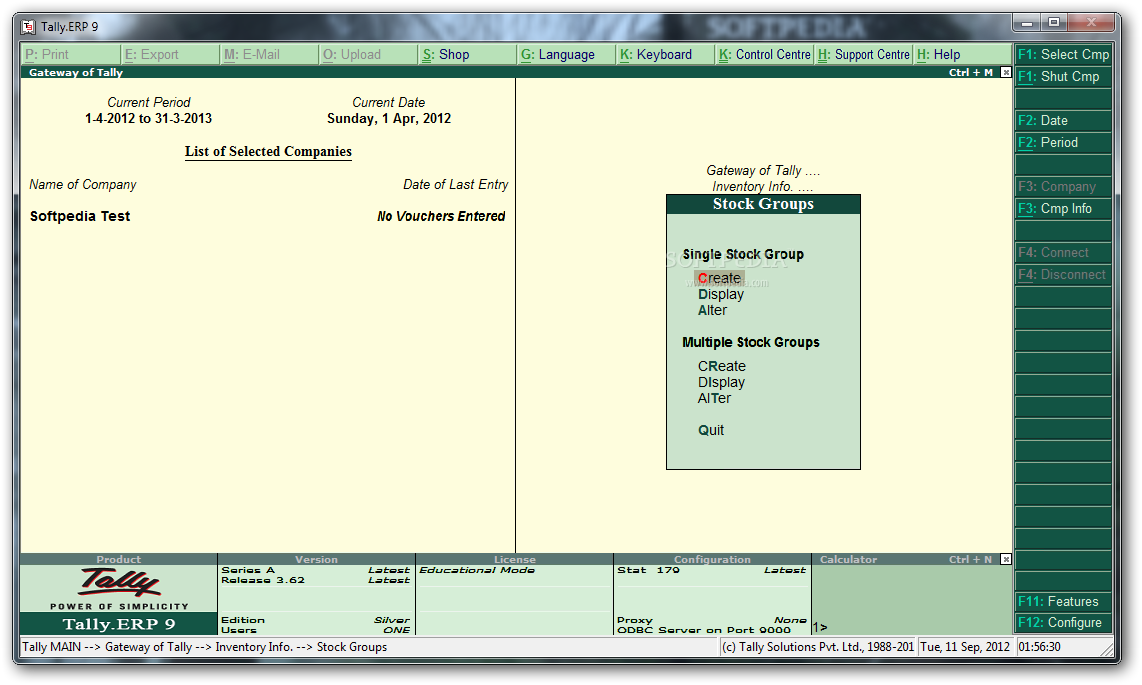The image size is (1142, 685).
Task: Click 'No Vouchers Entered' text
Action: [x=441, y=216]
